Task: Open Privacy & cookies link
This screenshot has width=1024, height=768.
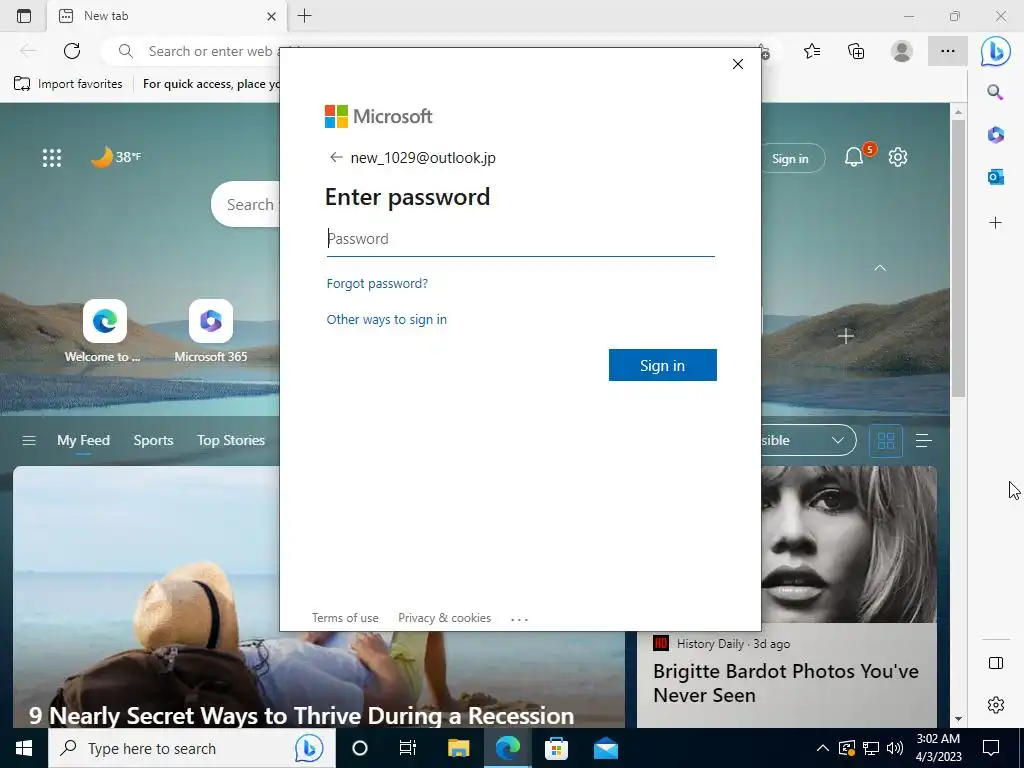Action: (445, 618)
